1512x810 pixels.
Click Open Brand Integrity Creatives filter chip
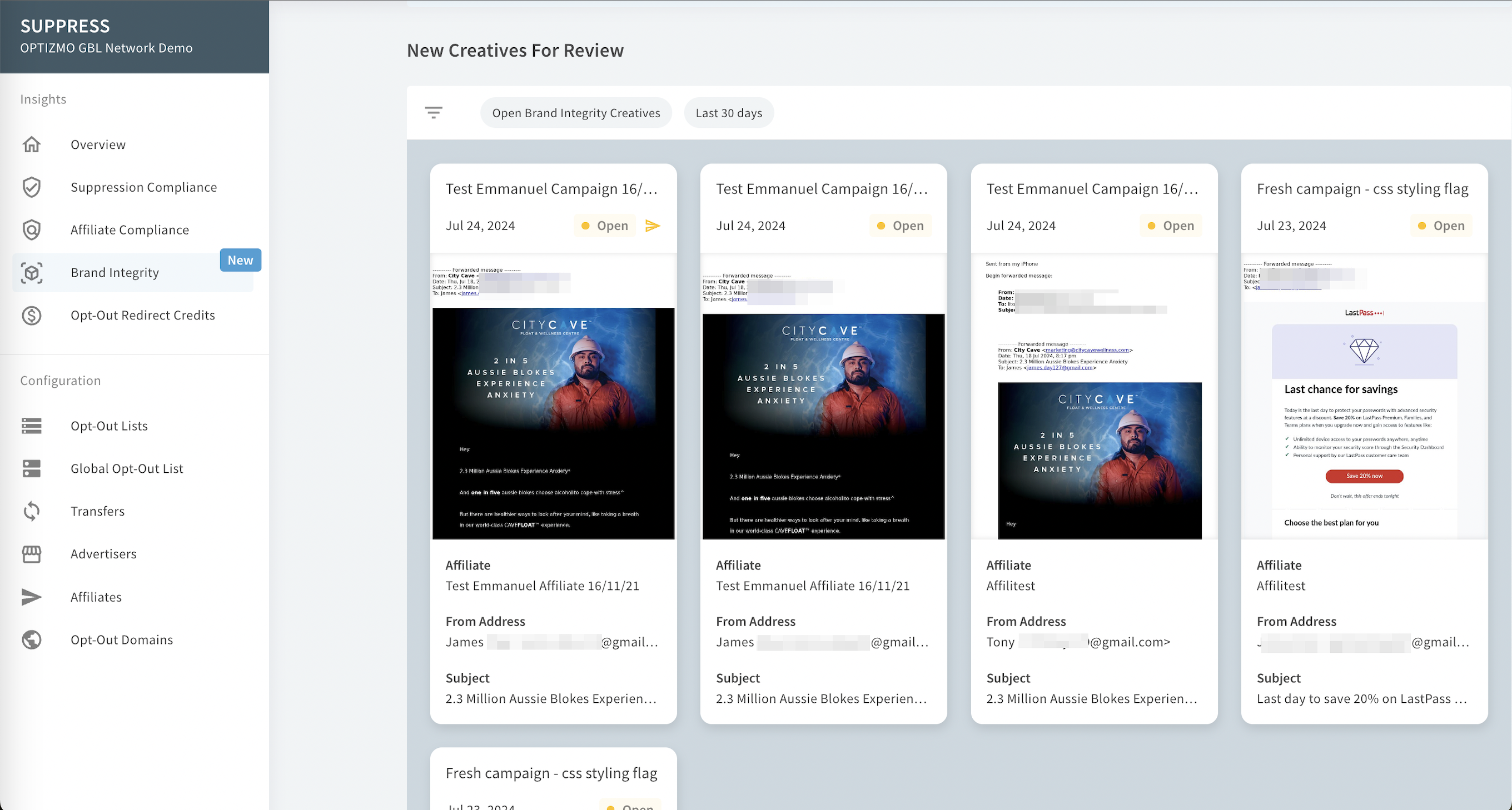pyautogui.click(x=576, y=113)
